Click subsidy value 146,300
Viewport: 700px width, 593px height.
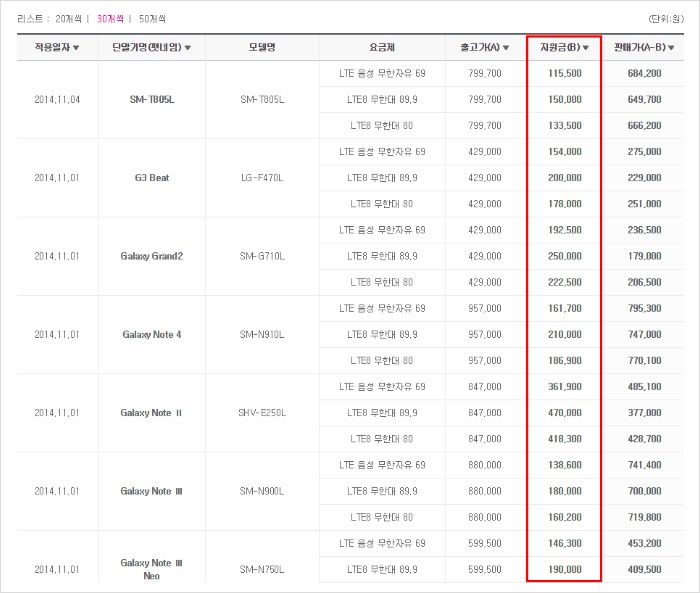565,543
